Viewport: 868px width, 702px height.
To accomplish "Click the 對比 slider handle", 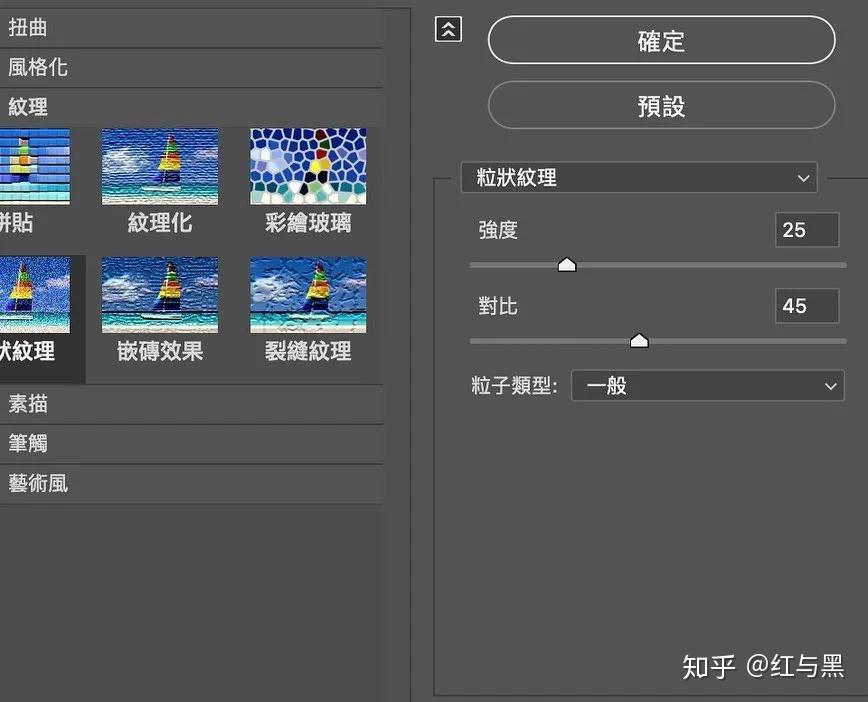I will (639, 341).
